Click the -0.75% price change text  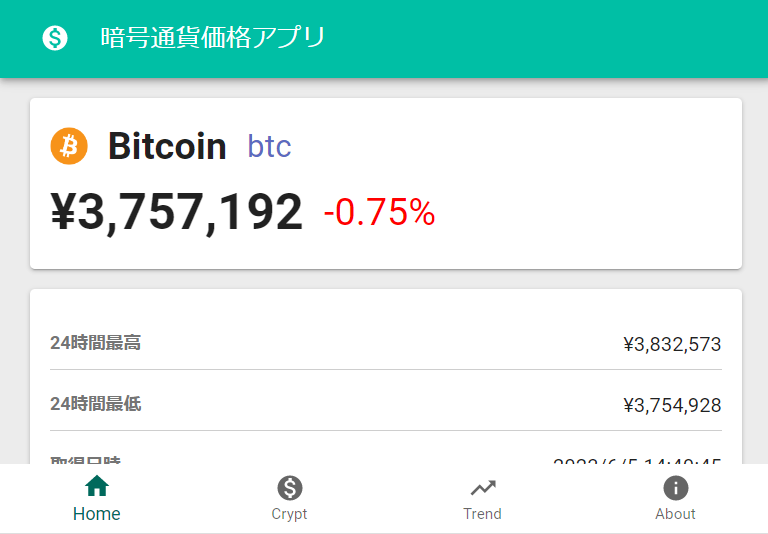(x=379, y=213)
